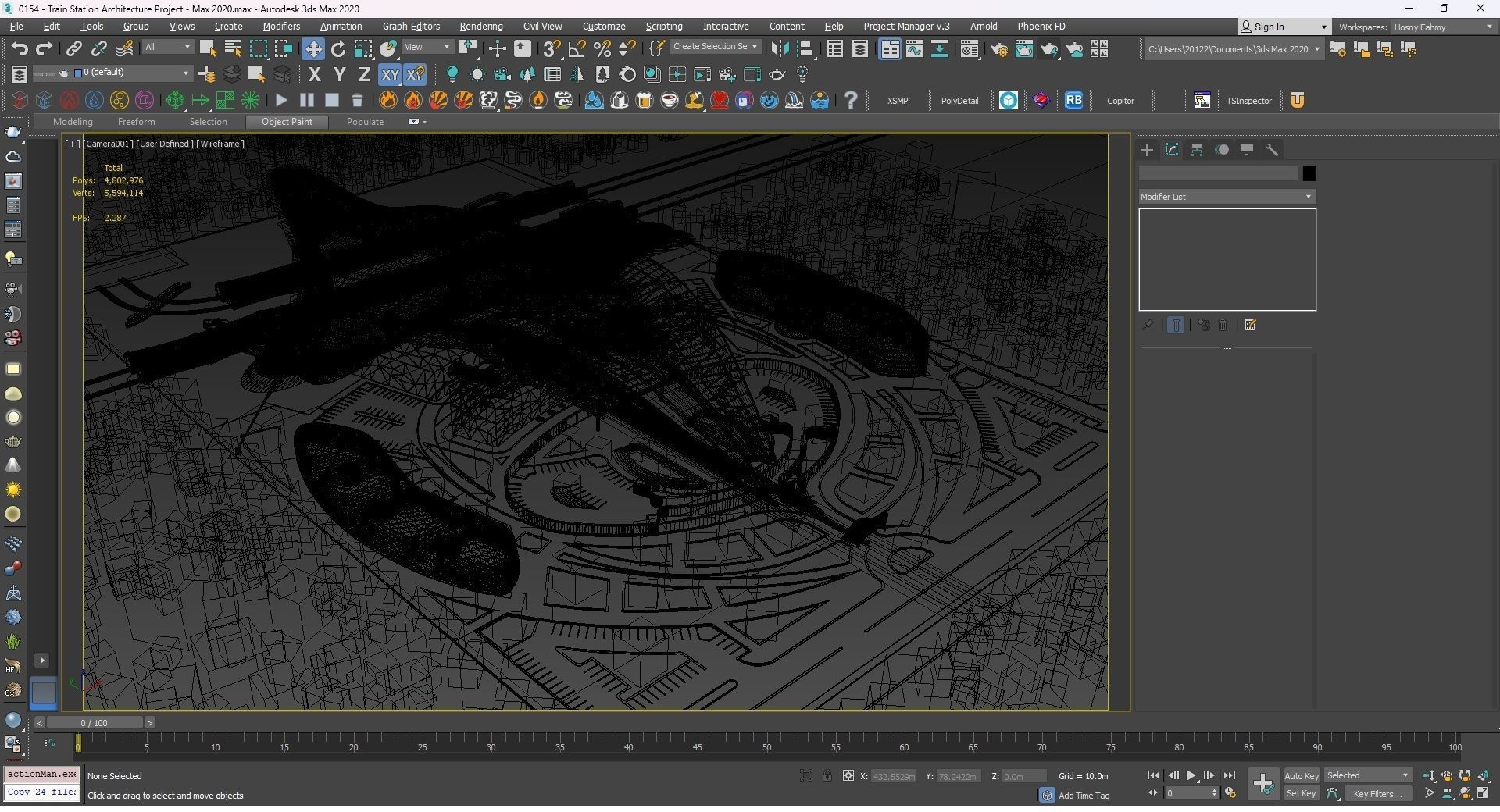Click the TSInspector button

(x=1248, y=101)
